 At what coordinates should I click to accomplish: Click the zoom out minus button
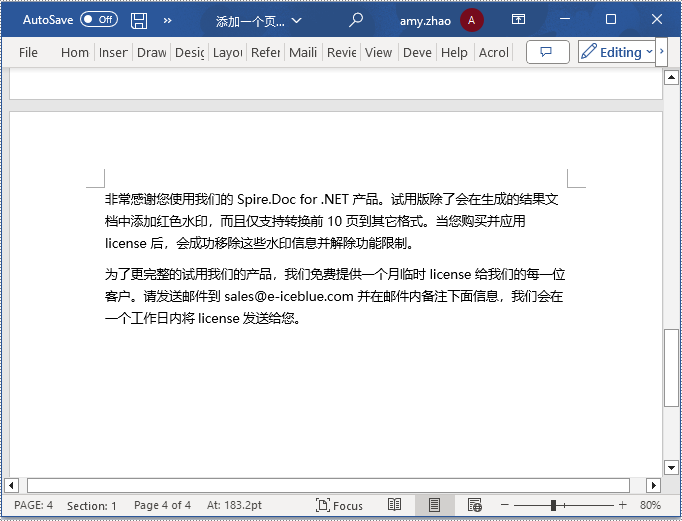tap(505, 505)
